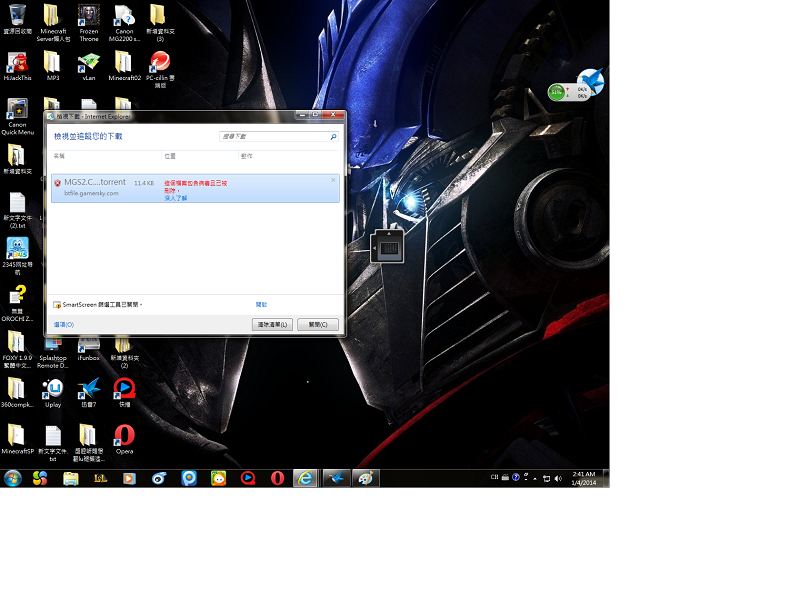Image resolution: width=800 pixels, height=600 pixels.
Task: Launch the Opera desktop shortcut
Action: (x=124, y=439)
